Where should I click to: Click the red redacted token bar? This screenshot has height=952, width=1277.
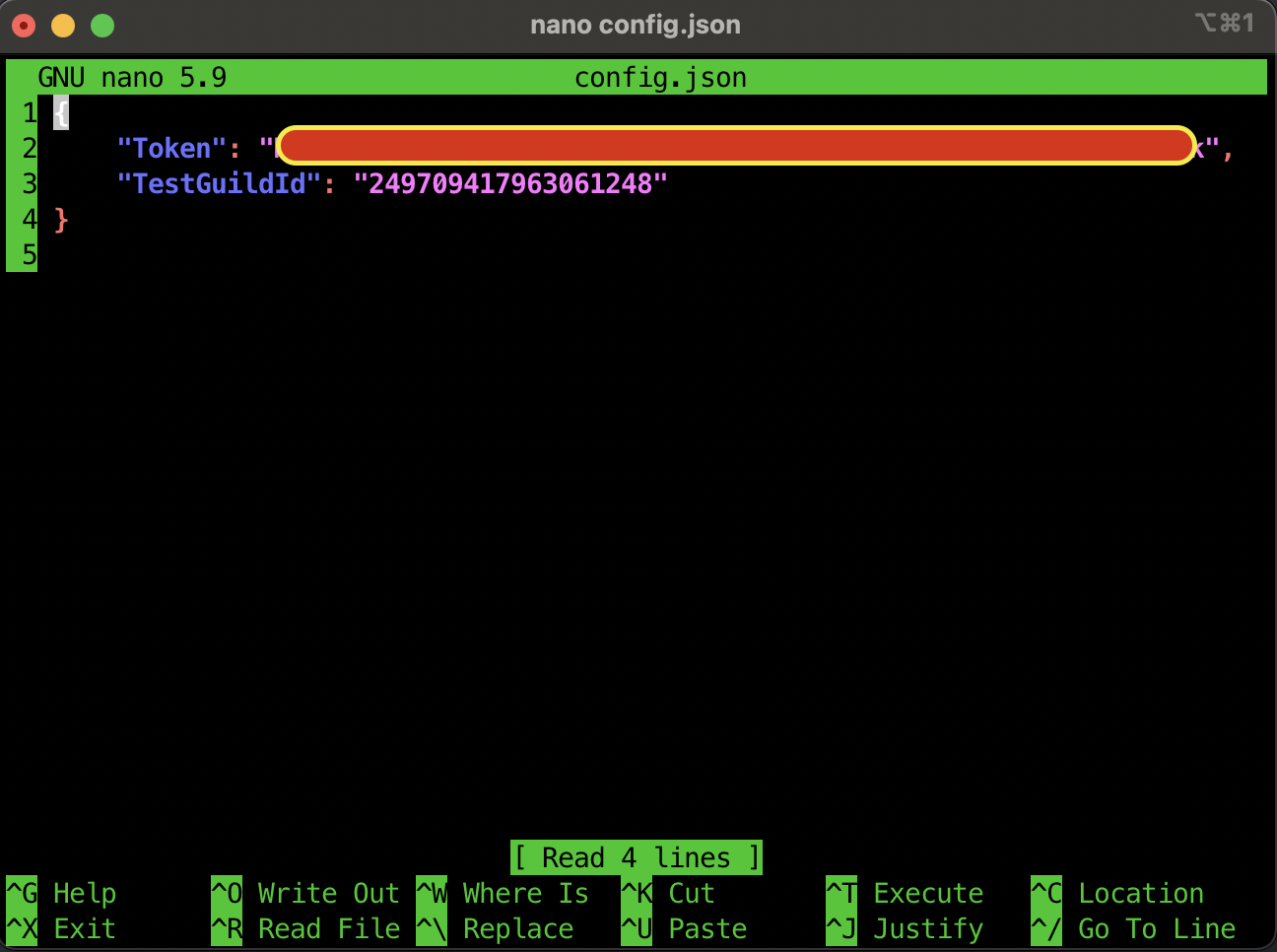(x=735, y=146)
